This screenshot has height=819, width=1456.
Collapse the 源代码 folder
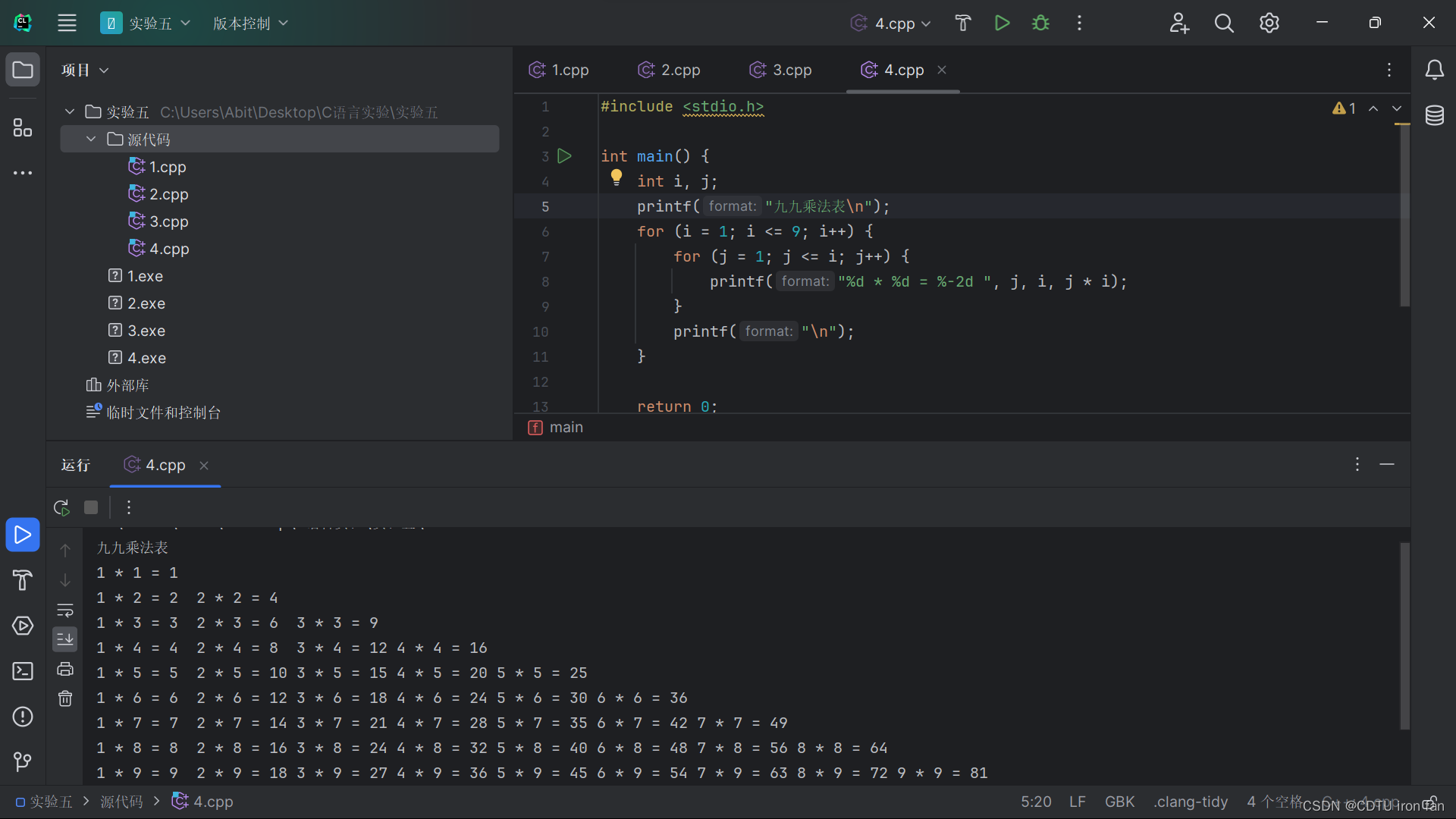[91, 140]
